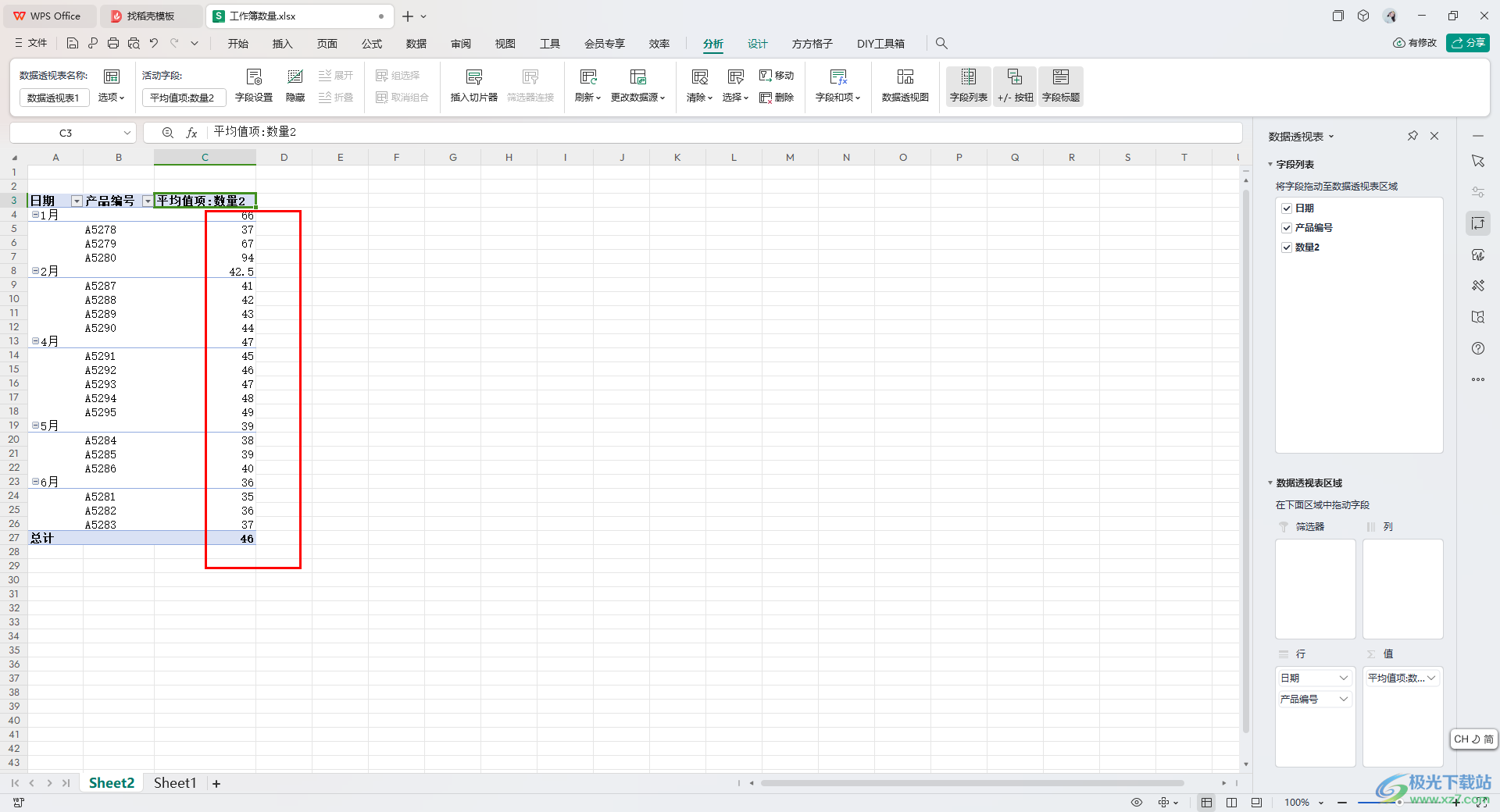The width and height of the screenshot is (1500, 812).
Task: Uncheck the 日期 field checkbox
Action: [x=1287, y=208]
